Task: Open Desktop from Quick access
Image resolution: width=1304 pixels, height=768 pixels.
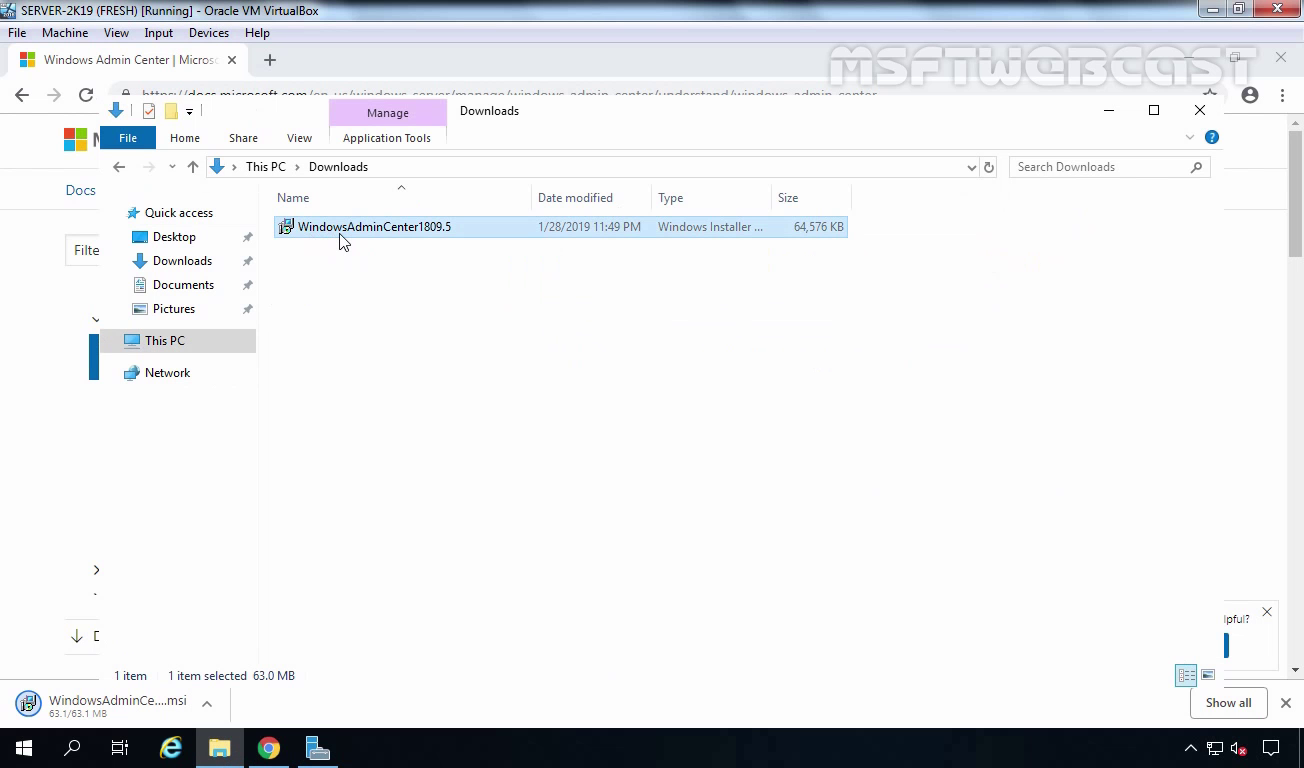Action: (174, 237)
